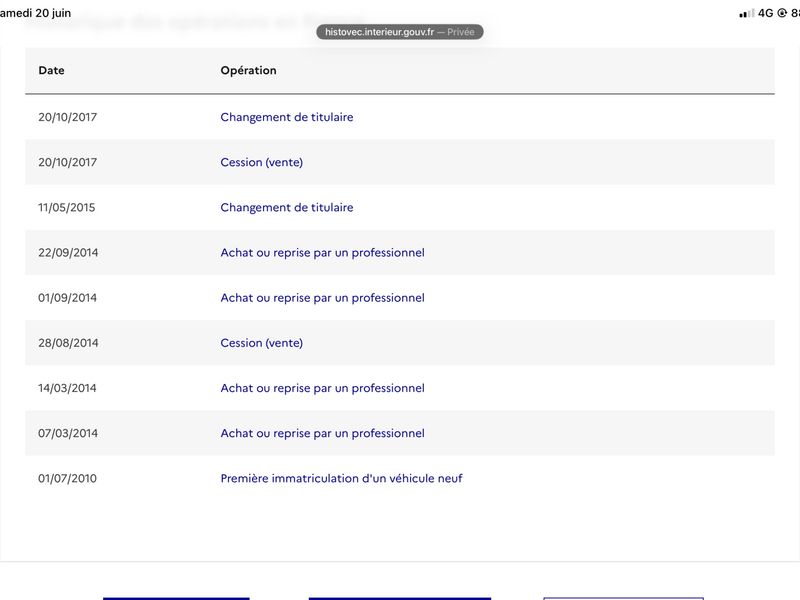Open 'Cession (vente)' from 20/10/2017

(x=261, y=162)
